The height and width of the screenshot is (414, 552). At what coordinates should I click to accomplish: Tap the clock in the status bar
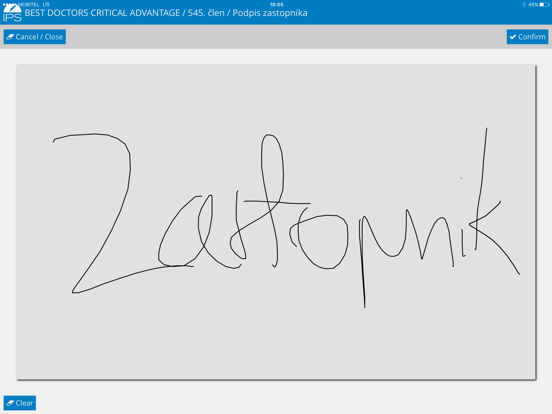click(x=276, y=5)
